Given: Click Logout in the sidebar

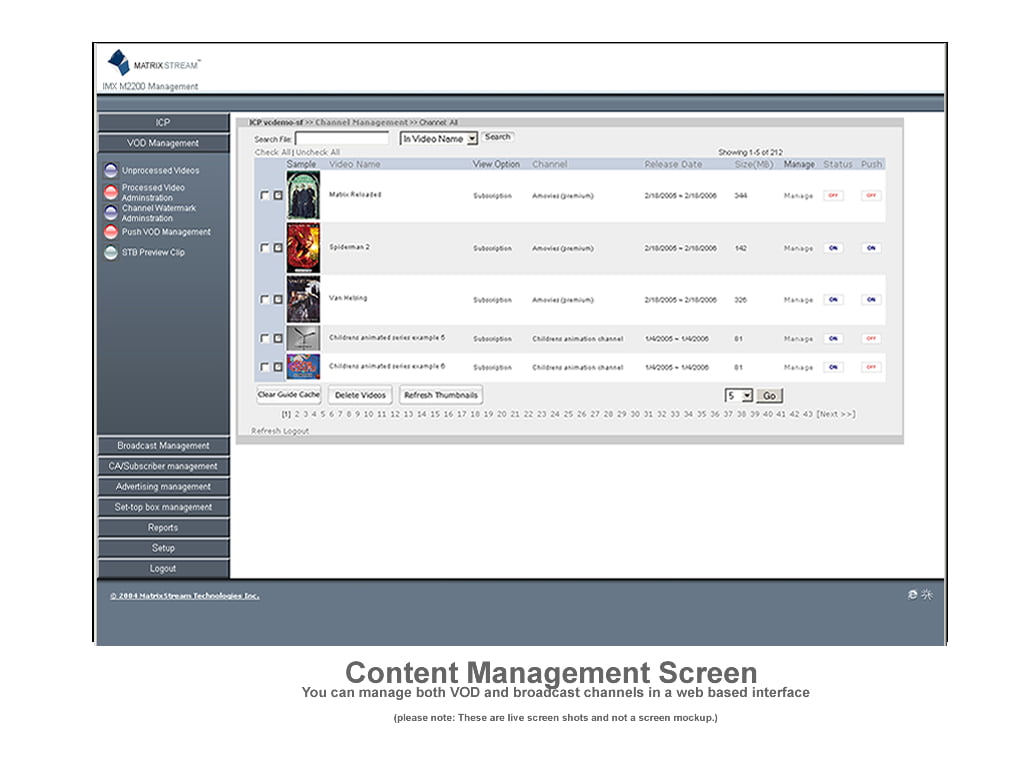Looking at the screenshot, I should (x=163, y=568).
